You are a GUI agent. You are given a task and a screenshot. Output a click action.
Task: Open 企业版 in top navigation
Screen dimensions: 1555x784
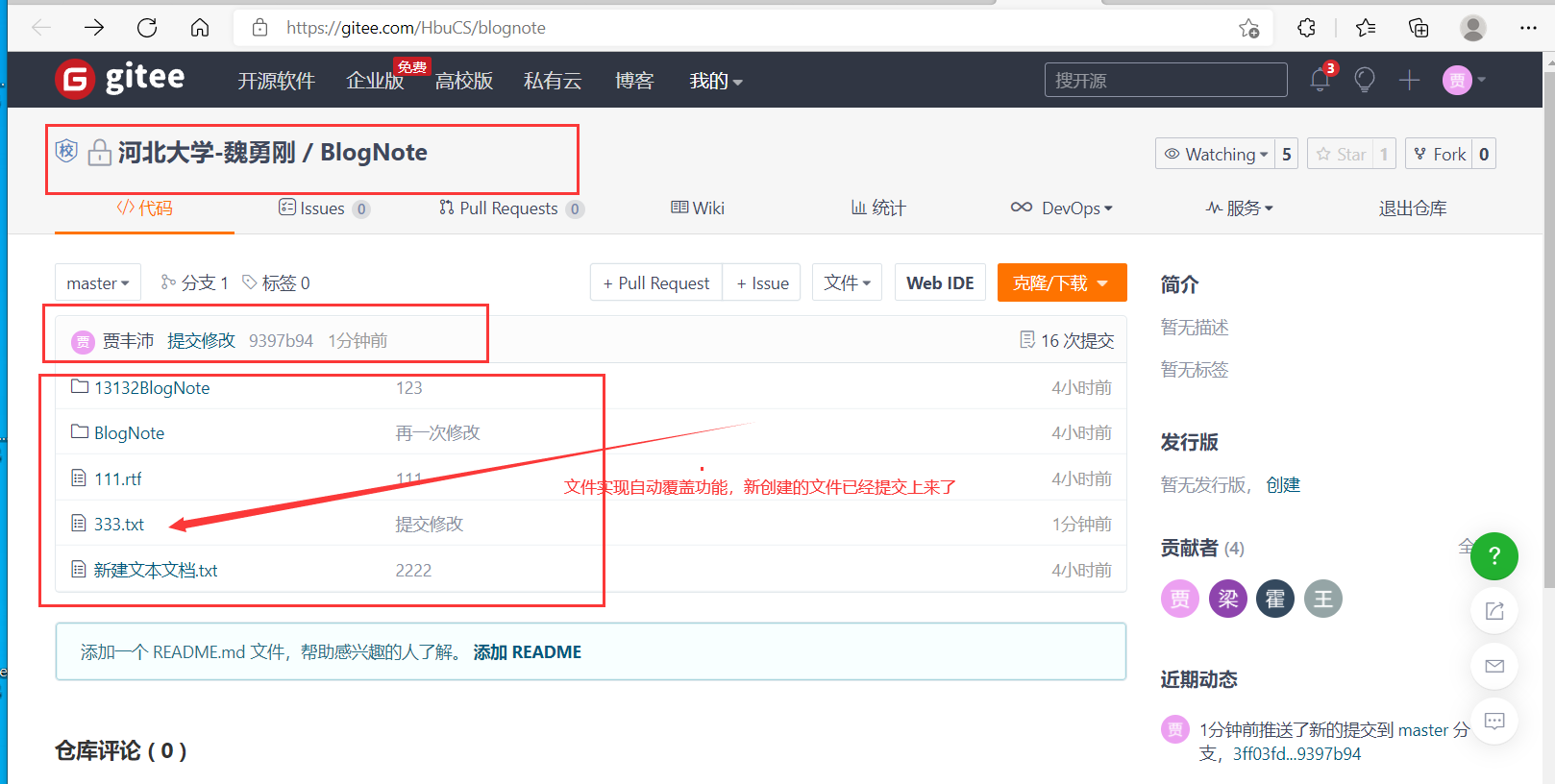click(x=375, y=81)
